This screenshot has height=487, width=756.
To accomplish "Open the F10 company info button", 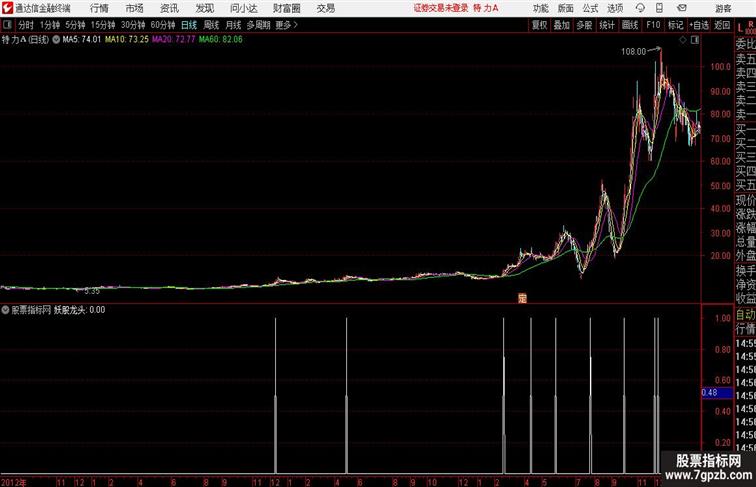I will click(653, 25).
